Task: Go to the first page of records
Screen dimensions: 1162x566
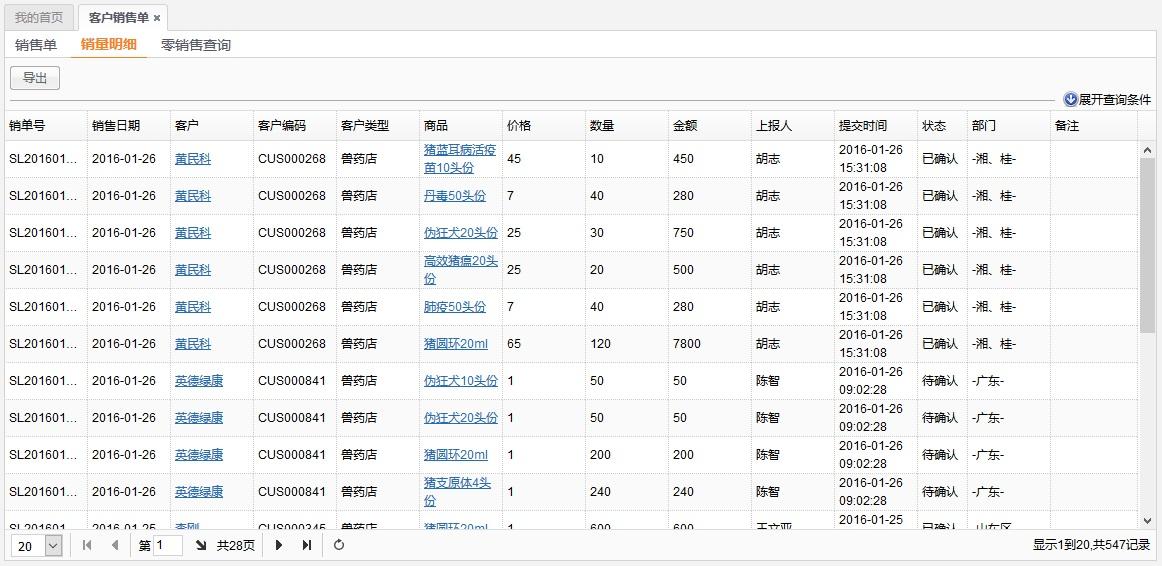Action: click(x=87, y=545)
